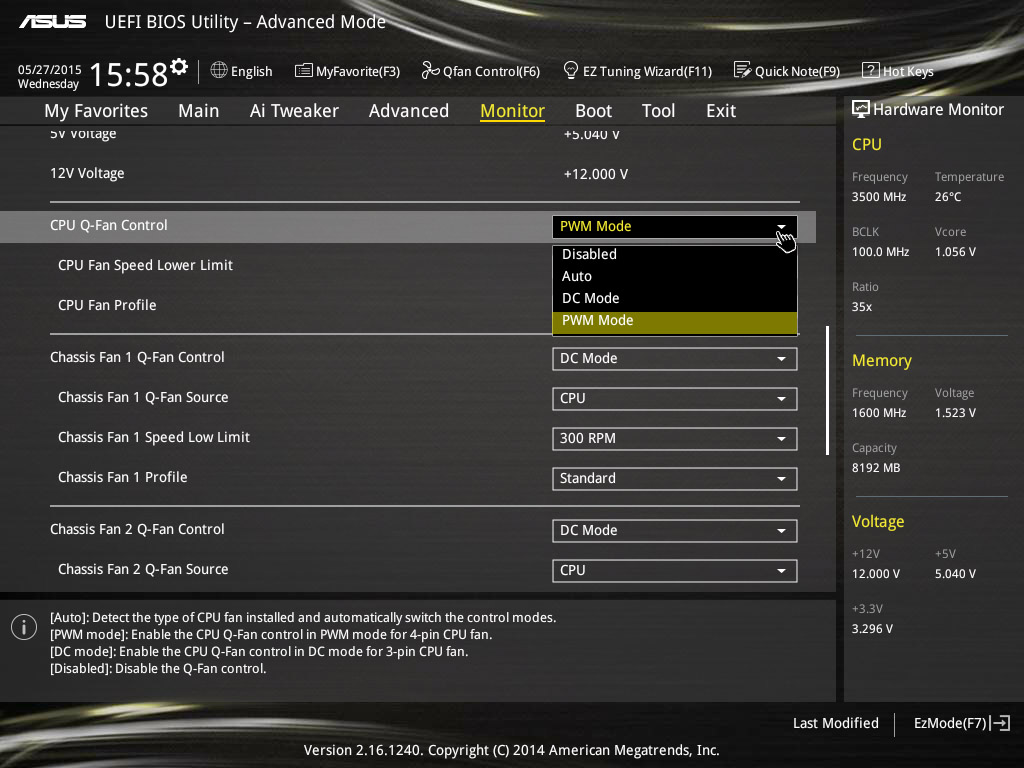Viewport: 1024px width, 768px height.
Task: Select the CPU Fan Profile row
Action: click(x=107, y=305)
